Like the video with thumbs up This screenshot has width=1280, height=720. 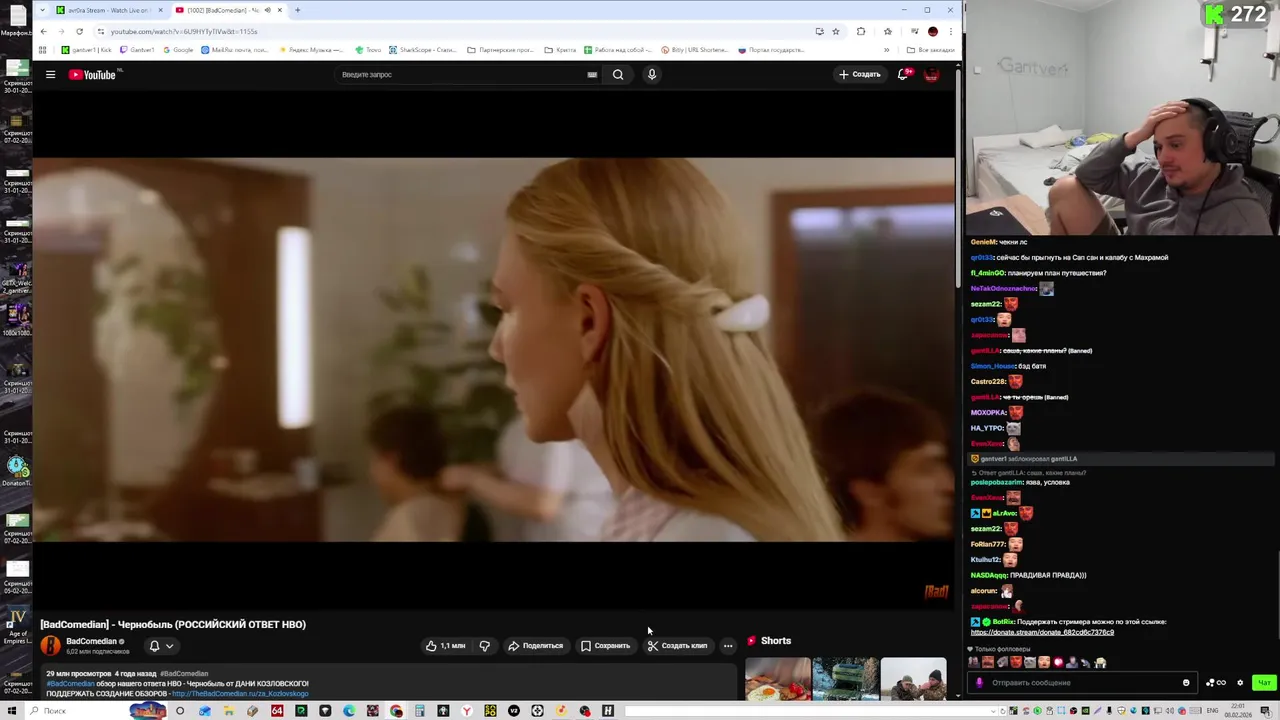coord(446,646)
